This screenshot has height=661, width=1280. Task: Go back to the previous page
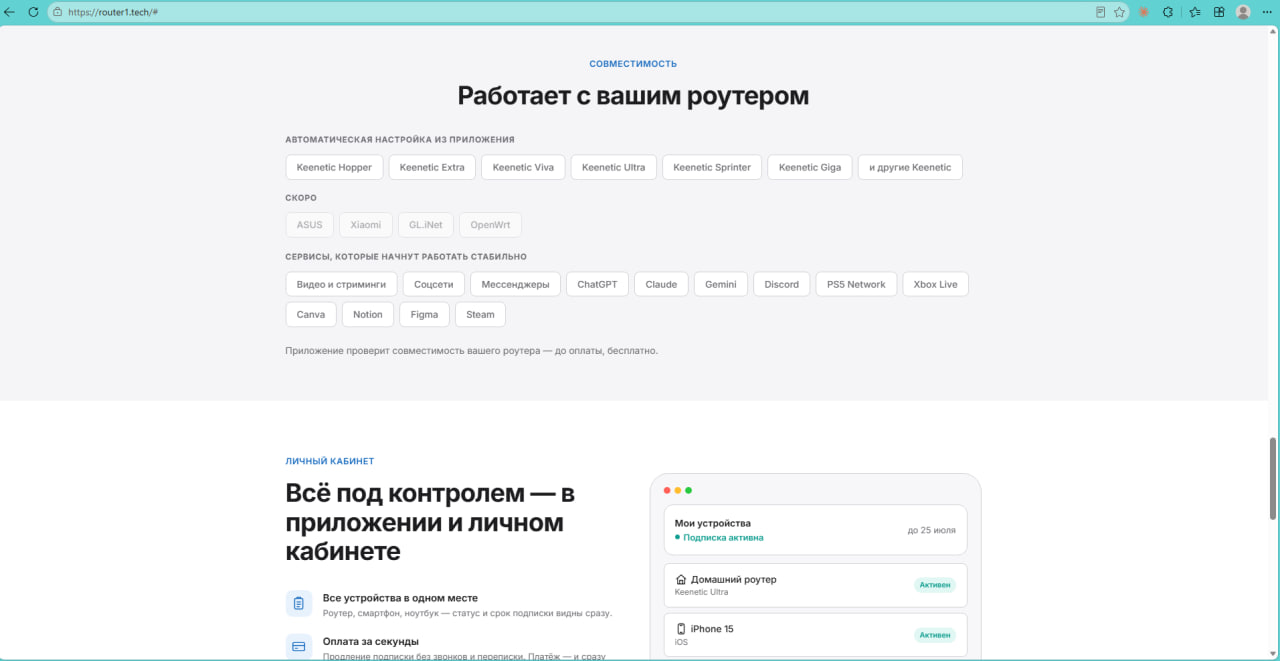[10, 12]
